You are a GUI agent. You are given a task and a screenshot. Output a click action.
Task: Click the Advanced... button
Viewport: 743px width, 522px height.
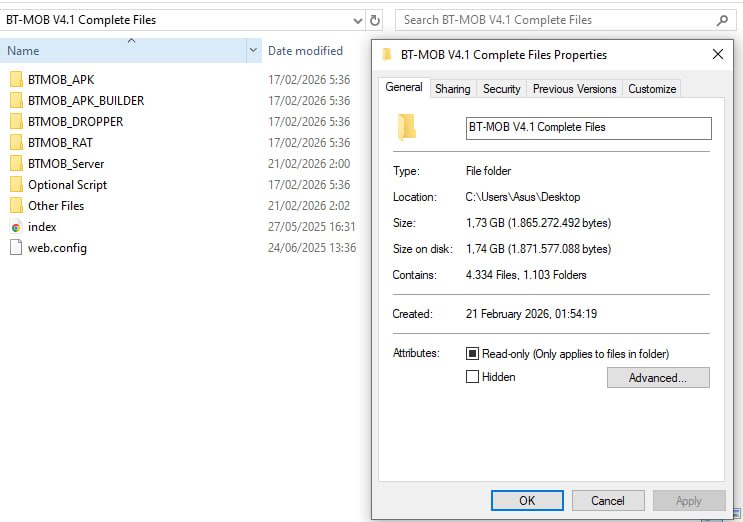(x=657, y=378)
